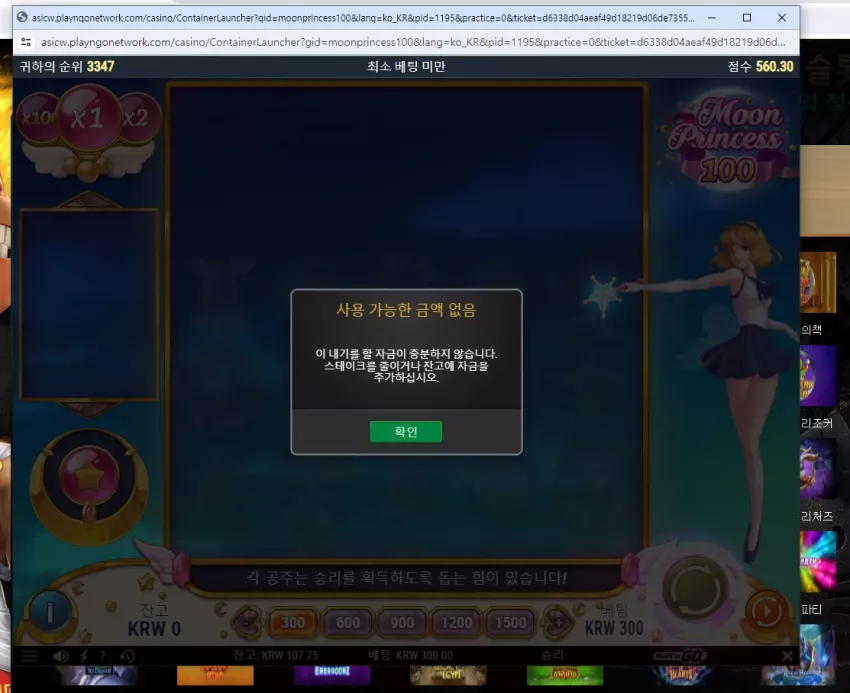Select the 300 bet amount
Screen dimensions: 850x693
coord(293,623)
